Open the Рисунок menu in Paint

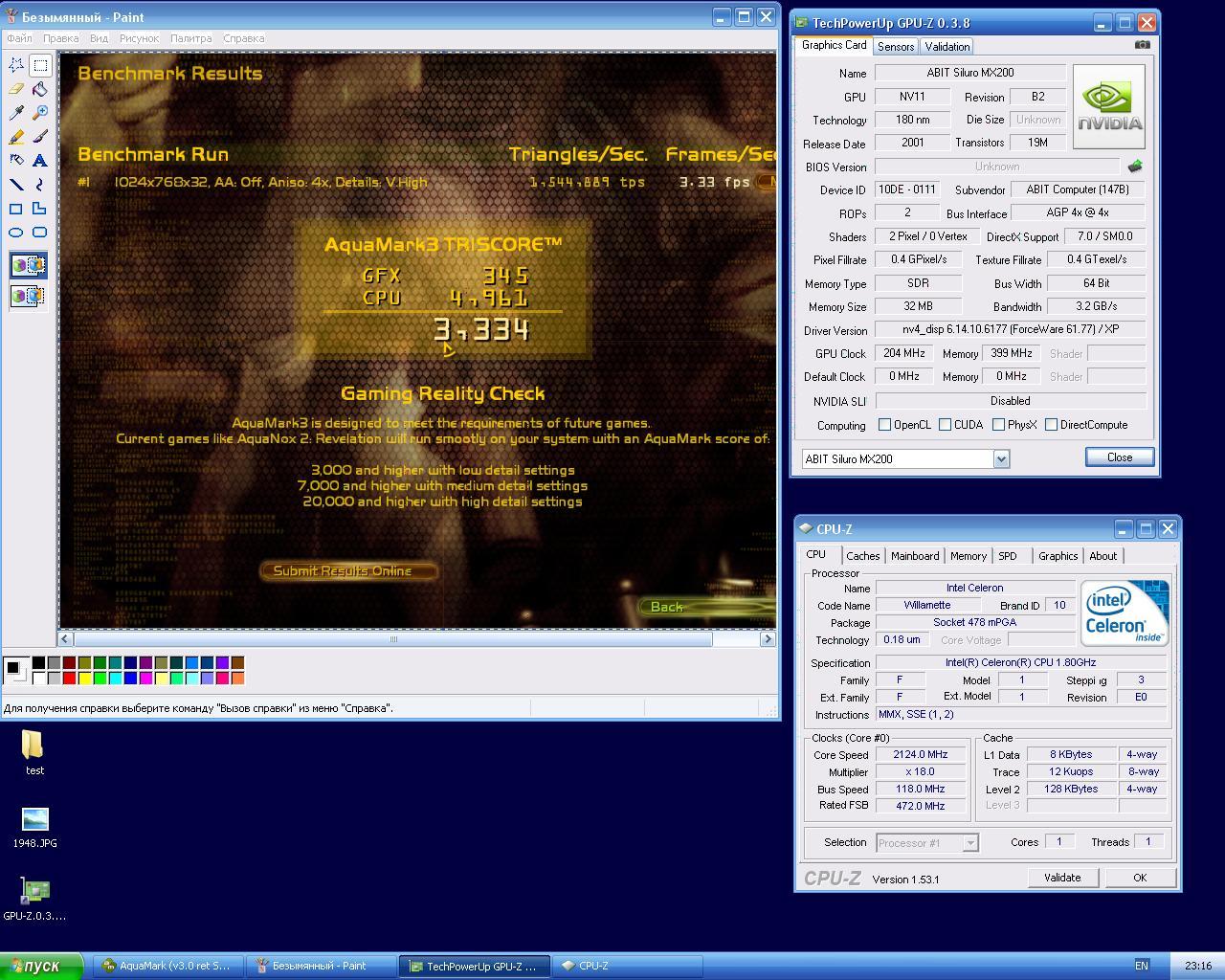[x=139, y=38]
